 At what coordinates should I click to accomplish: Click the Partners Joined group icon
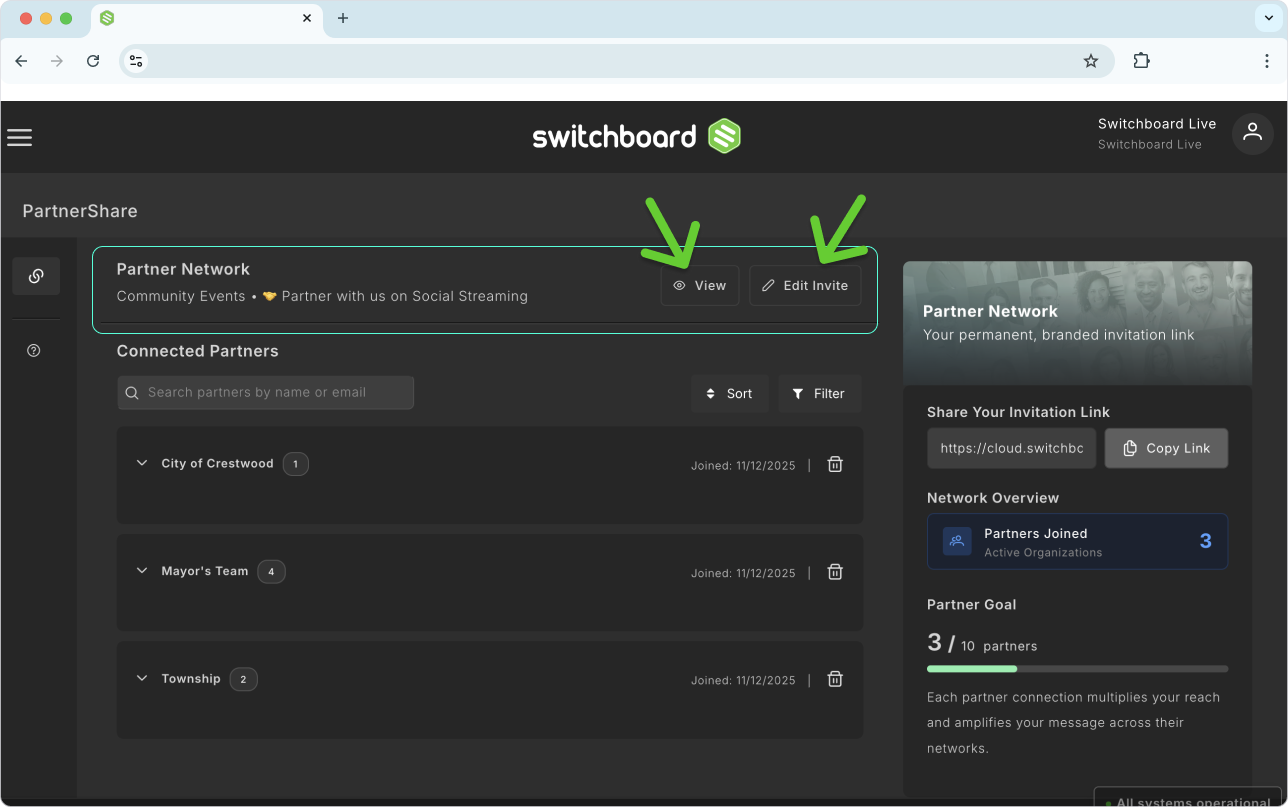[957, 541]
